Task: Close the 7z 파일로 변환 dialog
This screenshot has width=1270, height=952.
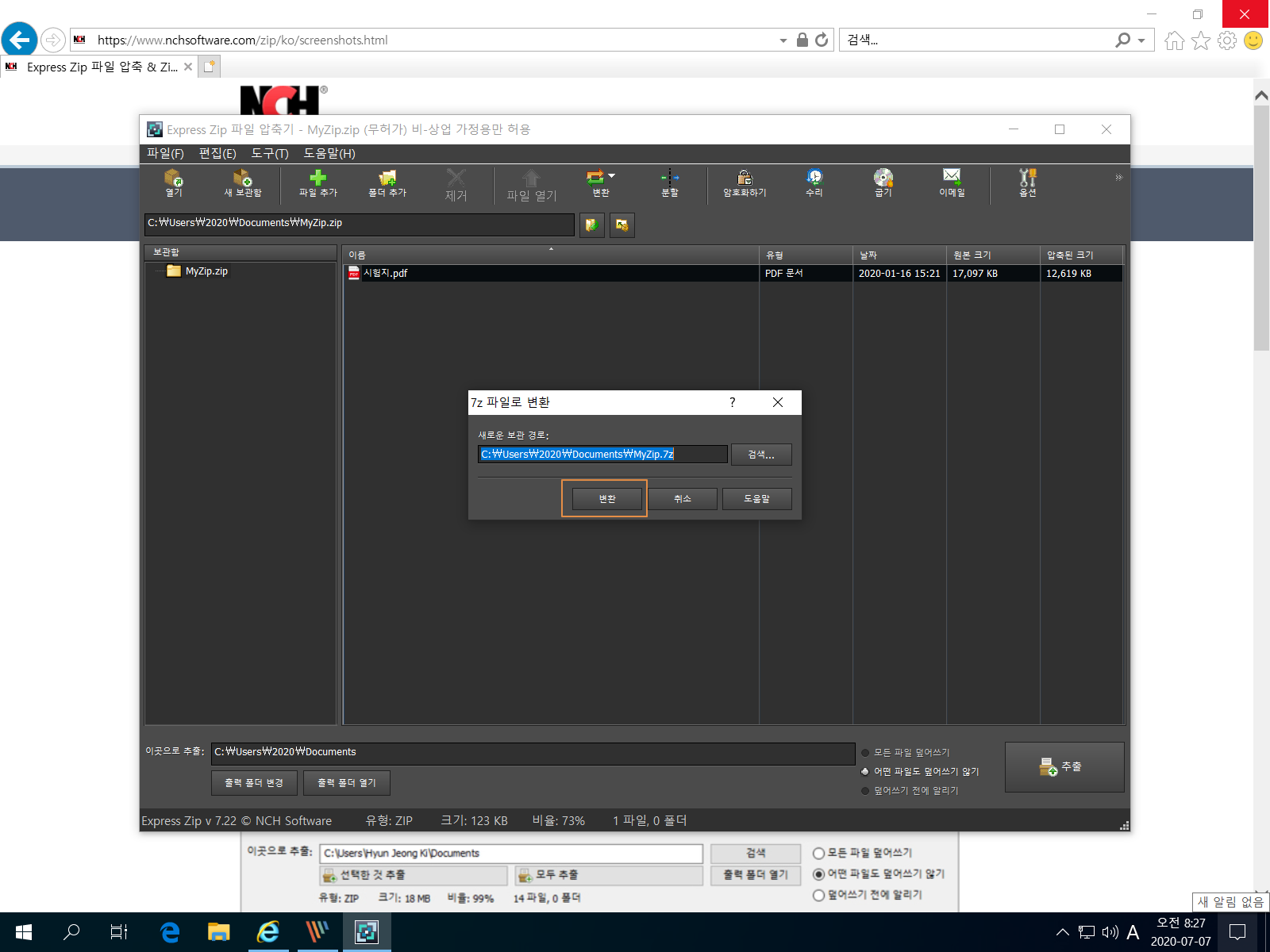Action: click(x=778, y=402)
